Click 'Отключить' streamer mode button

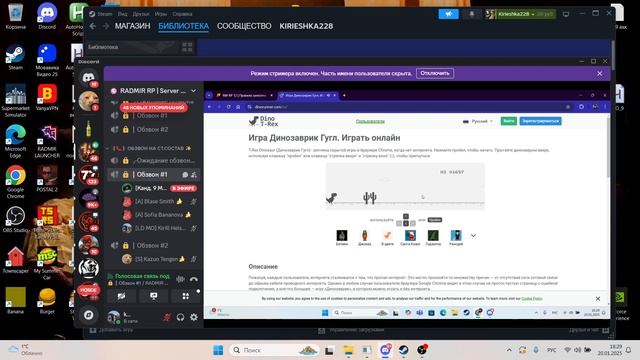pos(435,73)
